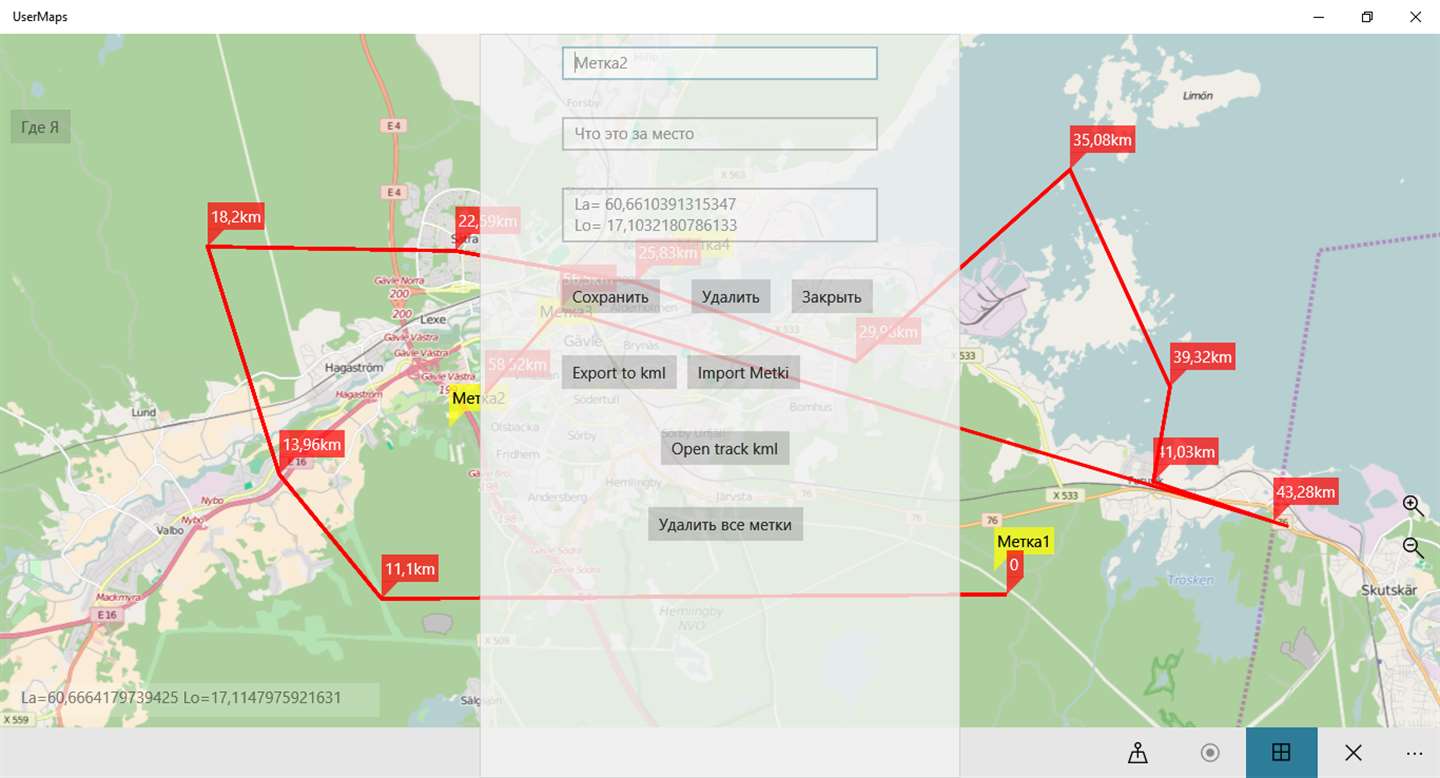Select the 35,08km route marker
This screenshot has height=778, width=1440.
(x=1102, y=140)
